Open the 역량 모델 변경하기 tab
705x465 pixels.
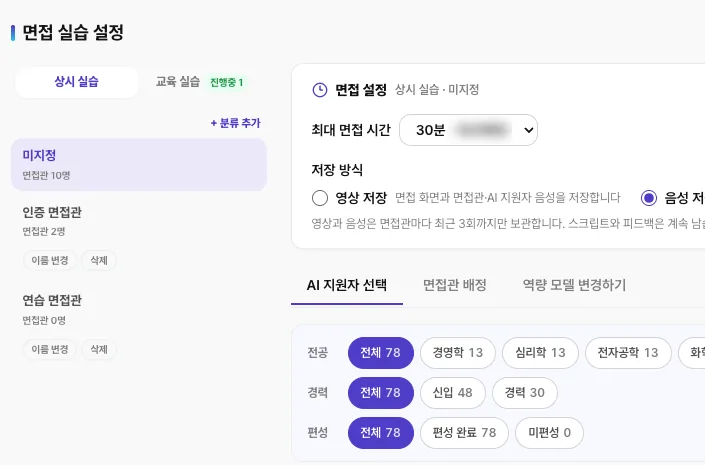574,285
